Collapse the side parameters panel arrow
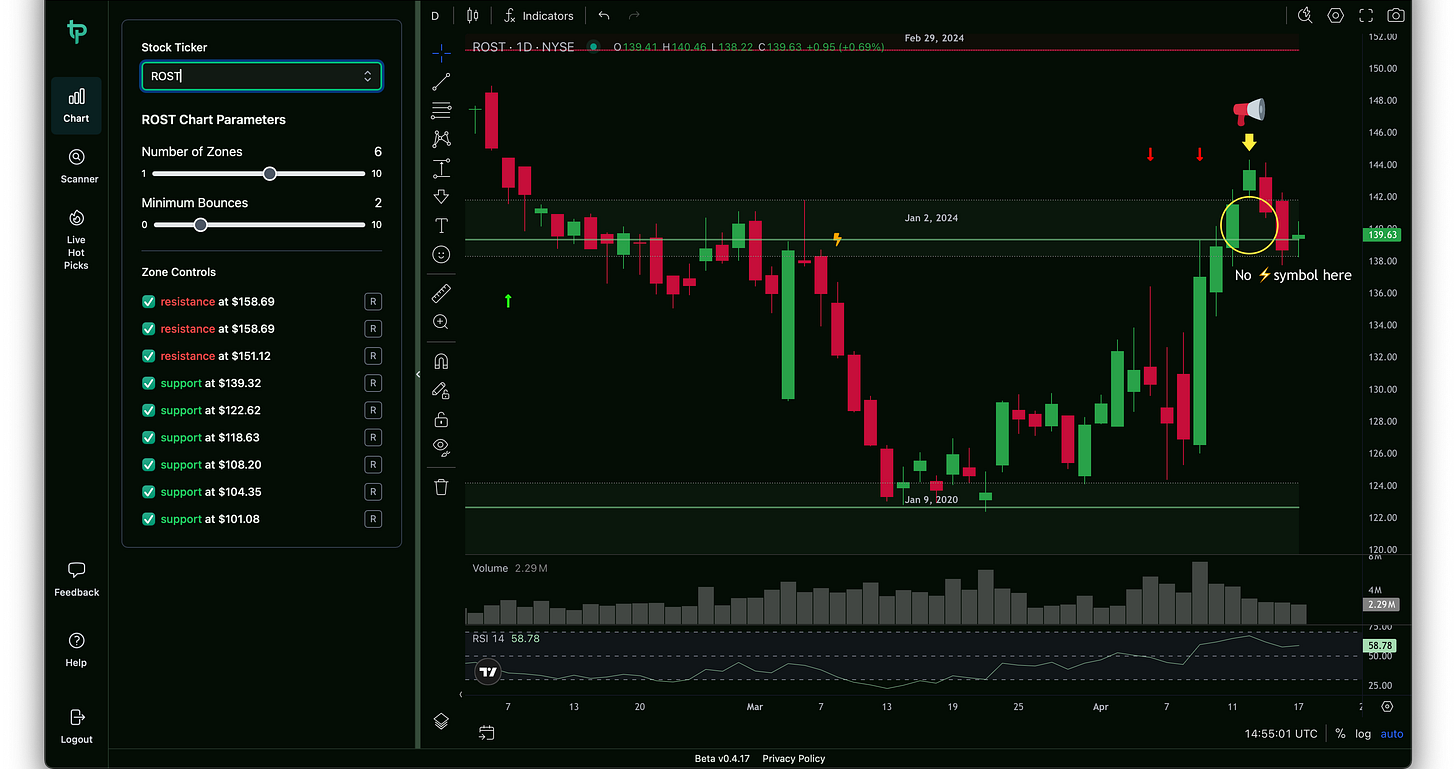 417,374
